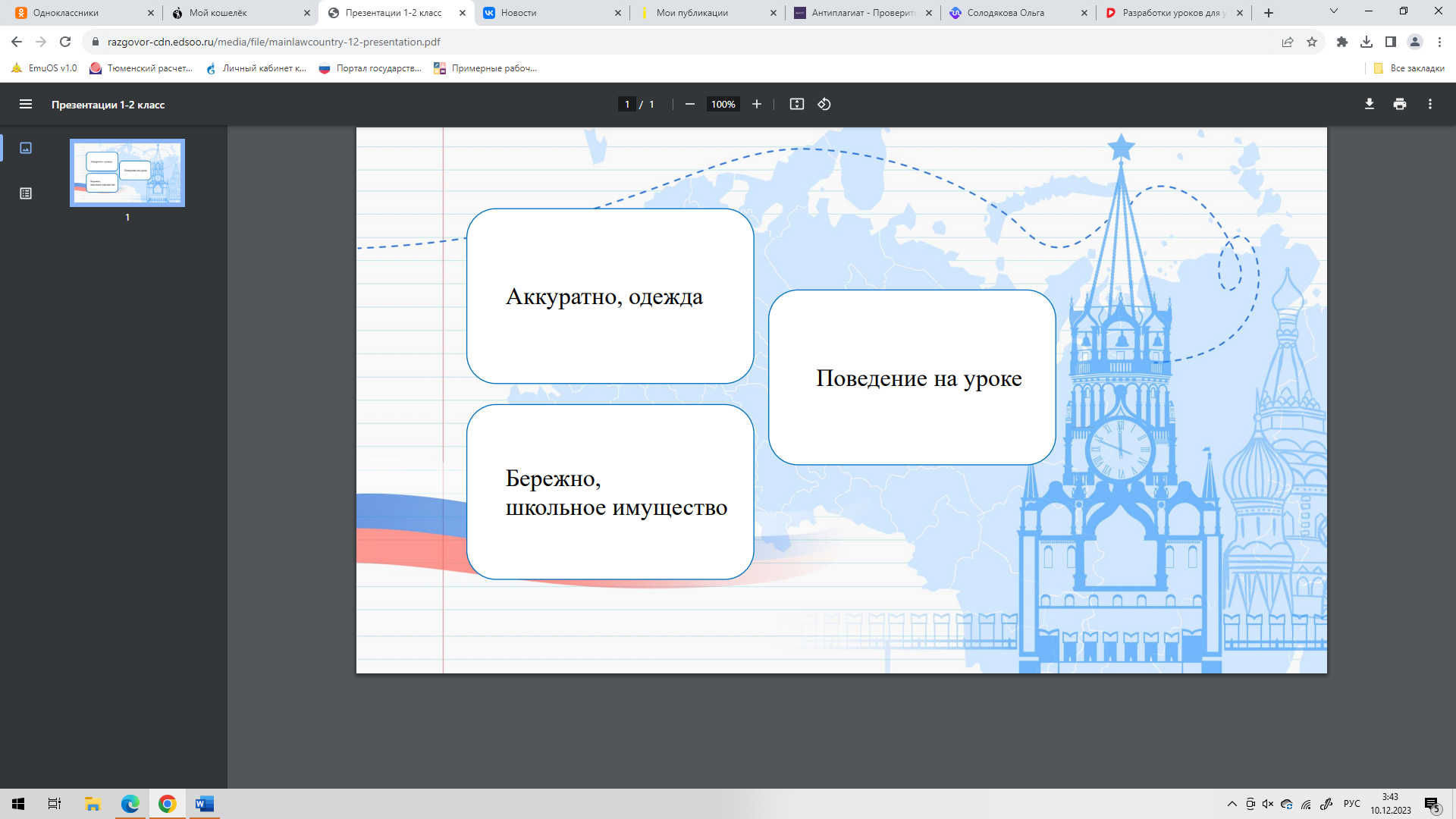1456x819 pixels.
Task: Open document outline view in sidebar
Action: [x=26, y=193]
